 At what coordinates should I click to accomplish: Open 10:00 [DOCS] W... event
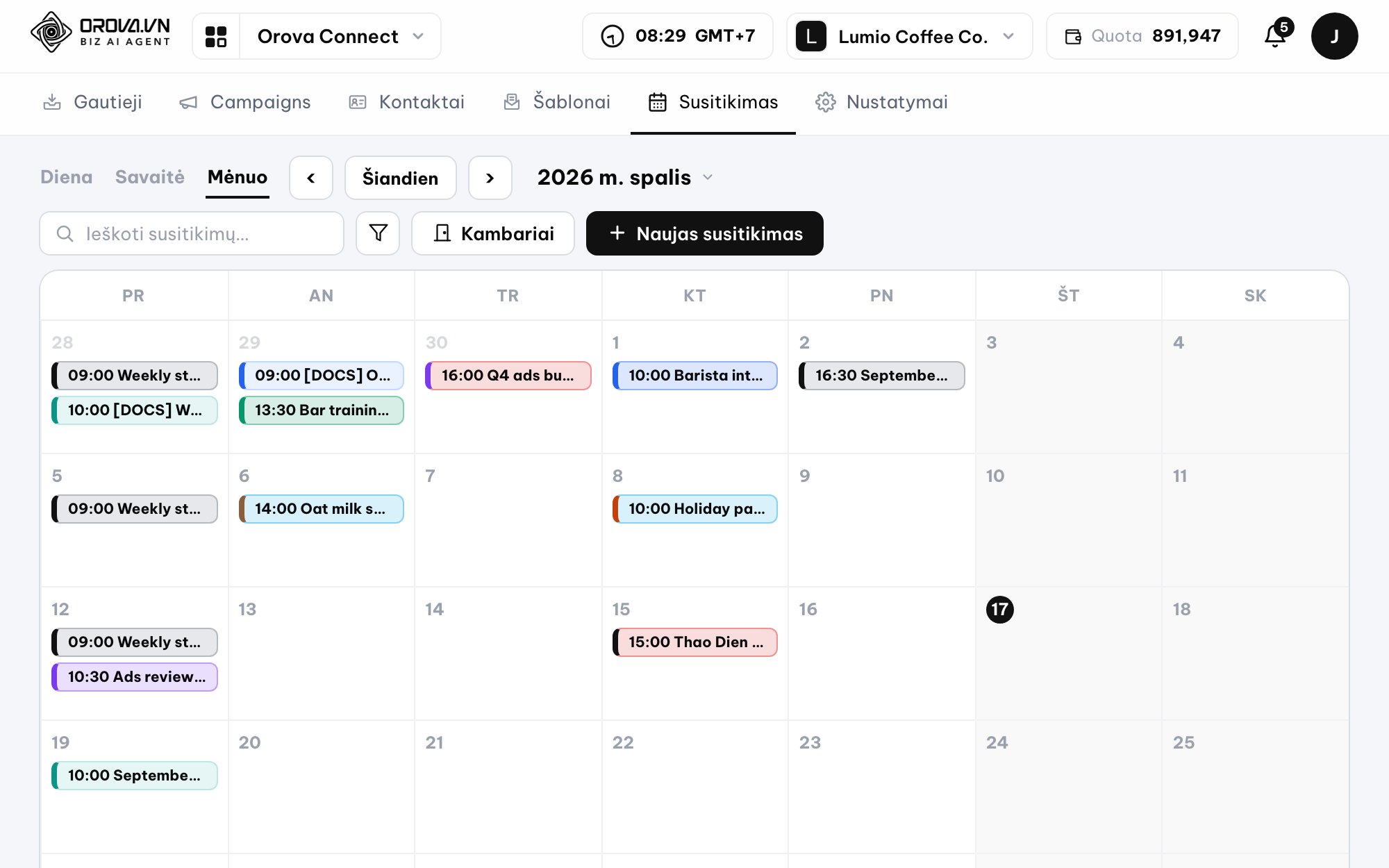[135, 410]
